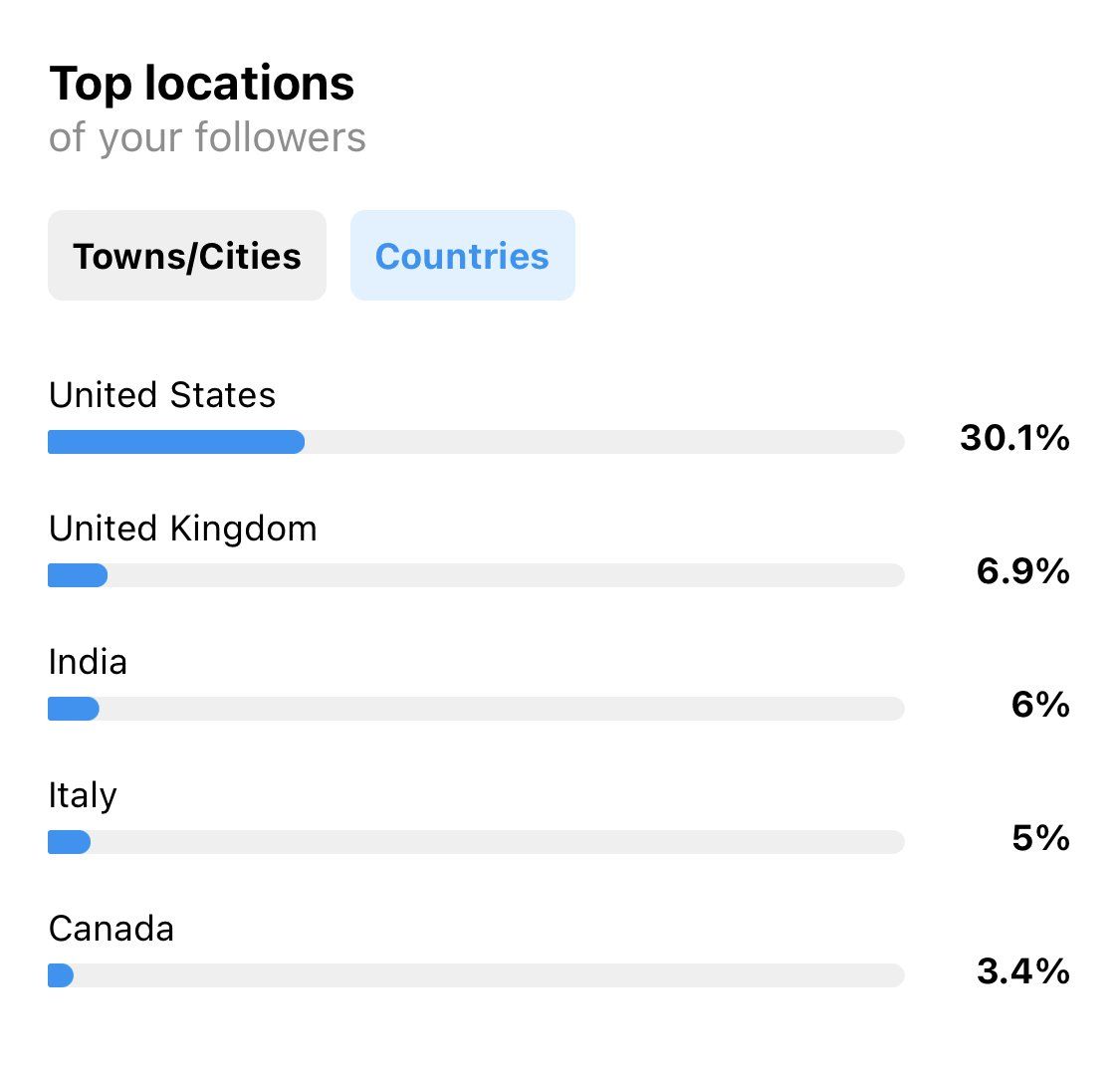Click blue filled portion of United States bar
This screenshot has width=1120, height=1067.
[x=176, y=442]
